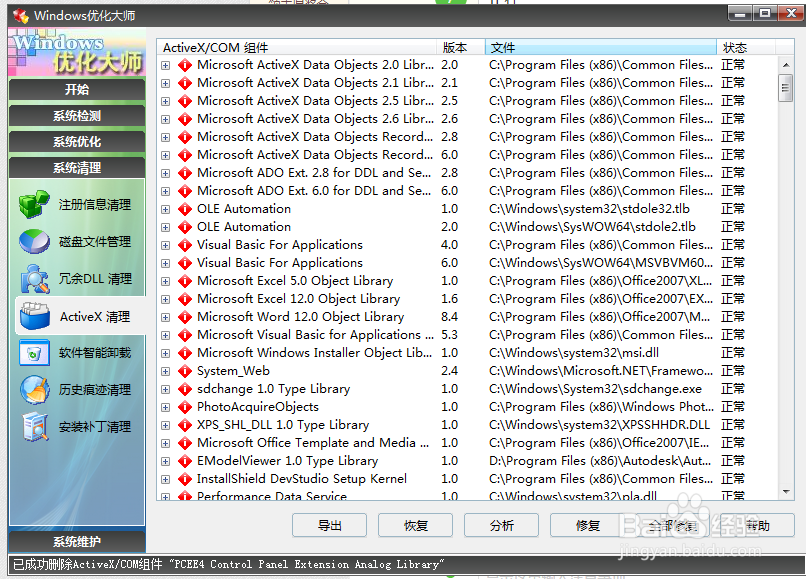This screenshot has width=806, height=579.
Task: Open 冗余DLL 清理 icon
Action: click(34, 279)
